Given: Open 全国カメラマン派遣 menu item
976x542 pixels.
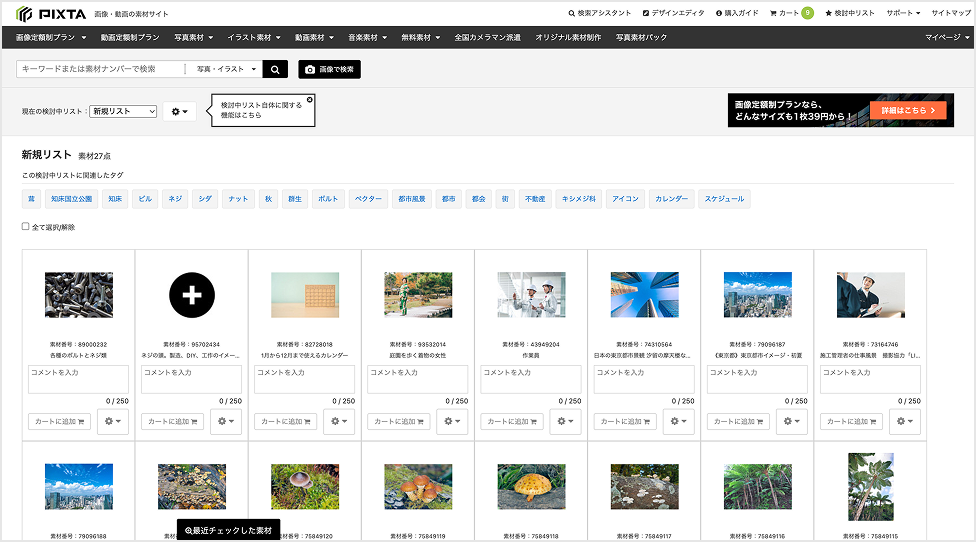Looking at the screenshot, I should 487,37.
